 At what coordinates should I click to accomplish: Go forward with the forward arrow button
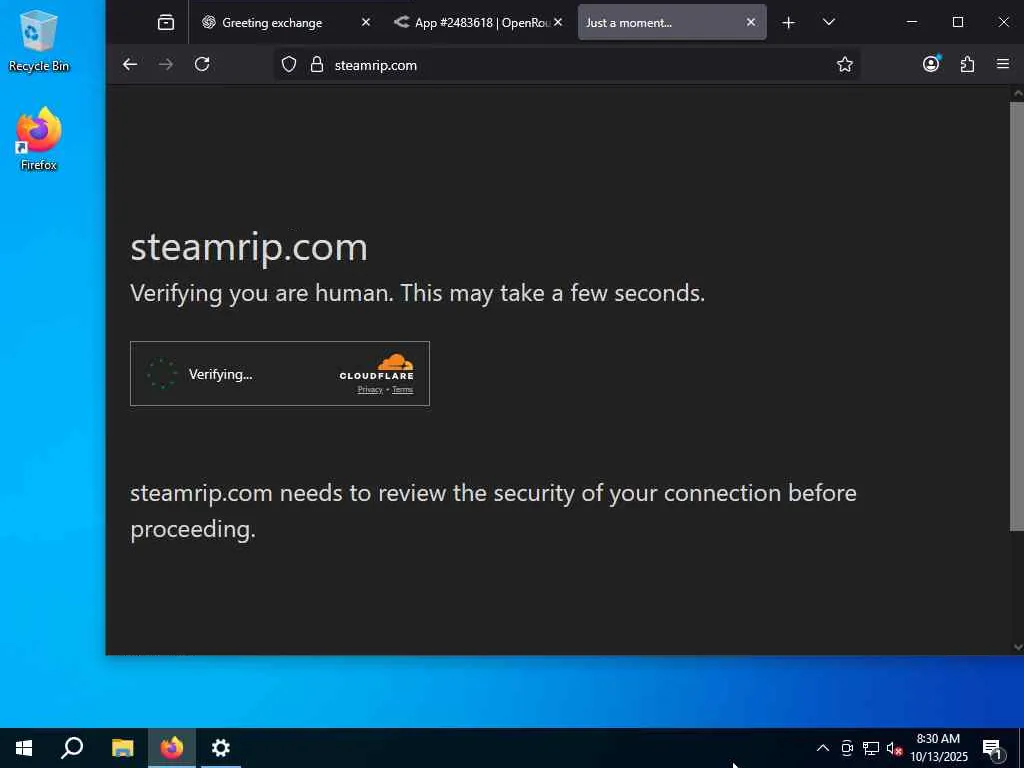point(166,64)
